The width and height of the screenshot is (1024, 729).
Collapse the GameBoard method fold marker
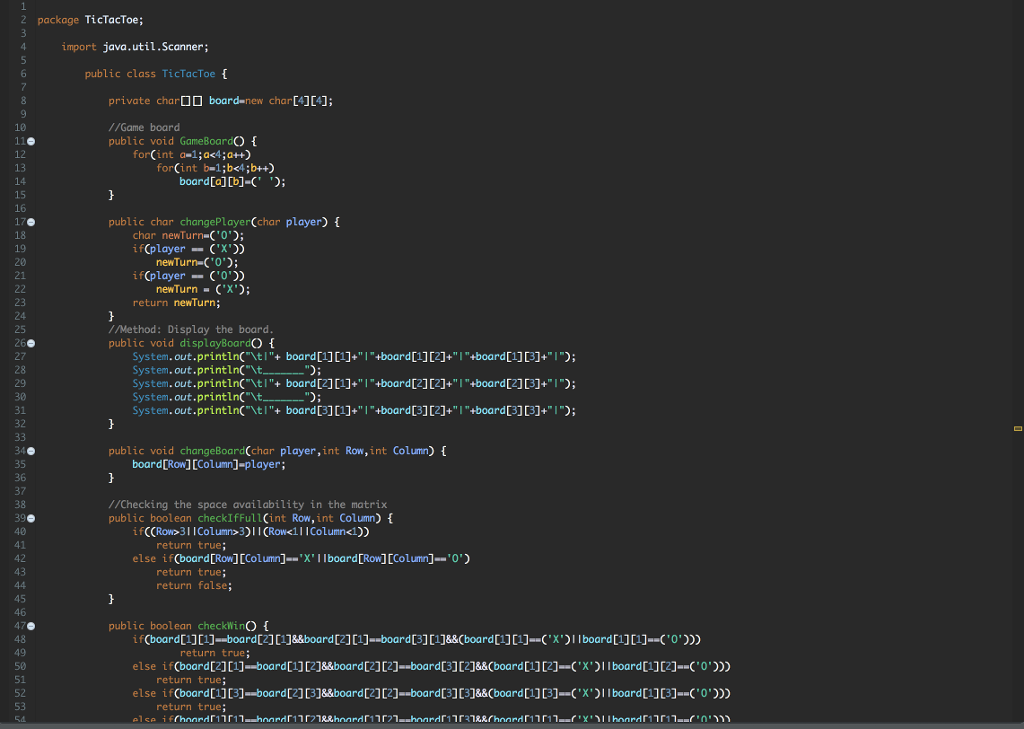(x=30, y=142)
